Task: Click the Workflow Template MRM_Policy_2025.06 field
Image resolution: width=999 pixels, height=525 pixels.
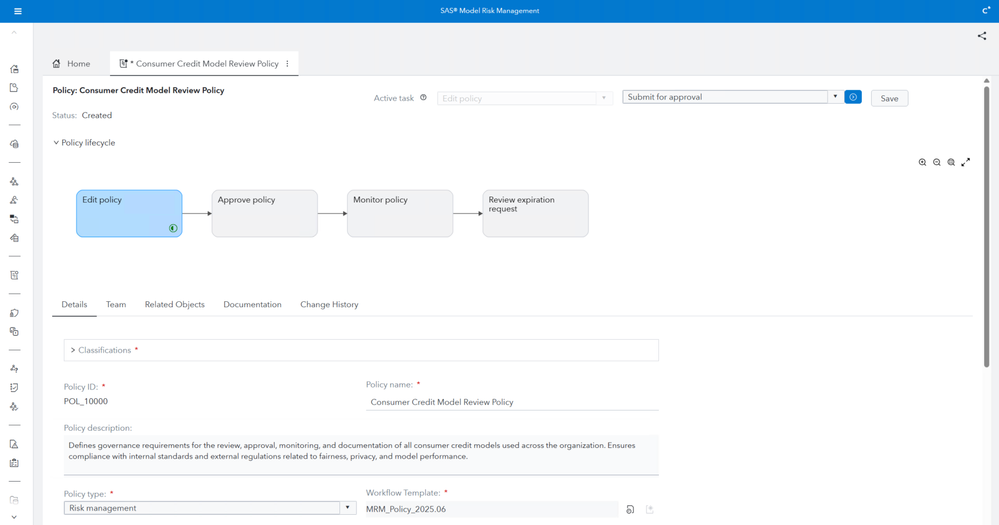Action: tap(492, 509)
